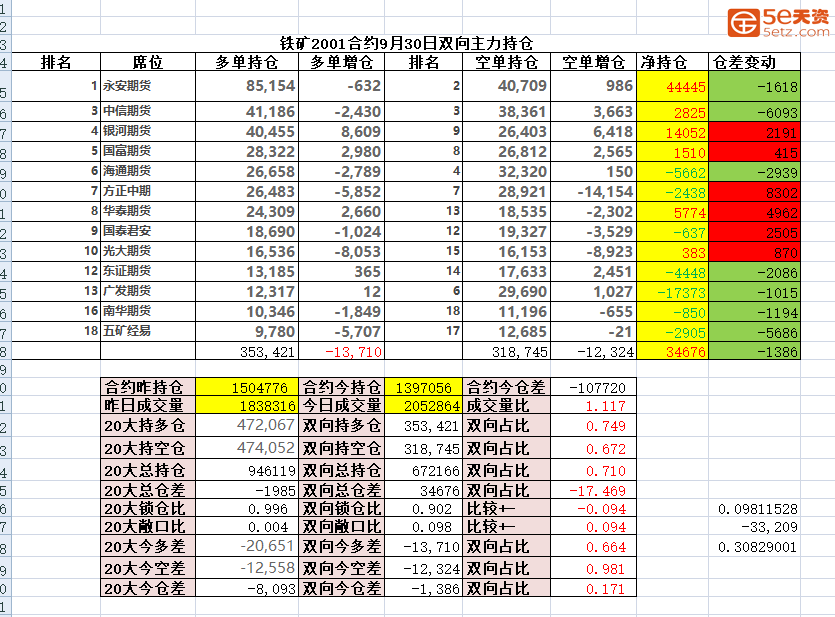Click the 20大锁仓比 label cell

149,509
